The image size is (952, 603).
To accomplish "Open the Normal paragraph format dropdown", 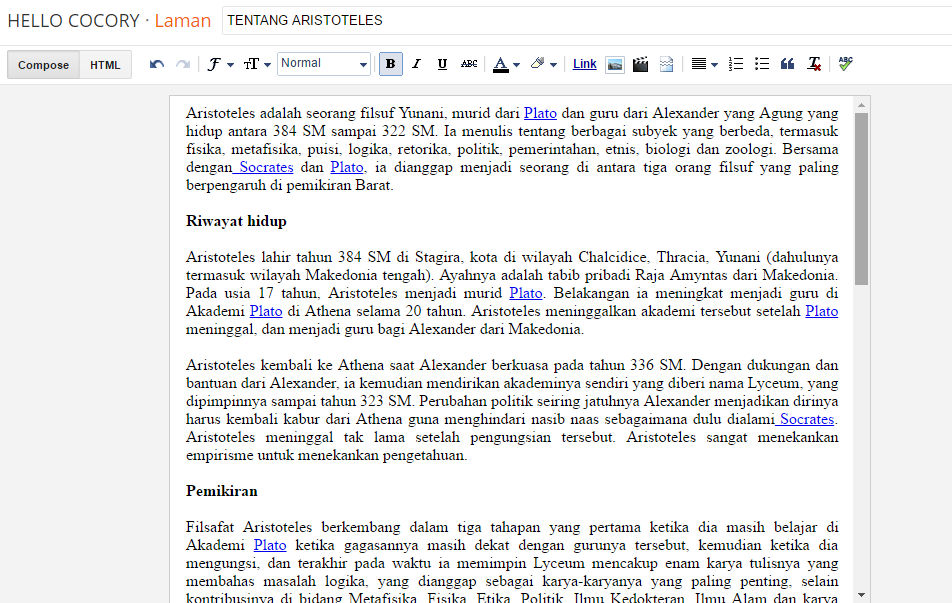I will (324, 64).
